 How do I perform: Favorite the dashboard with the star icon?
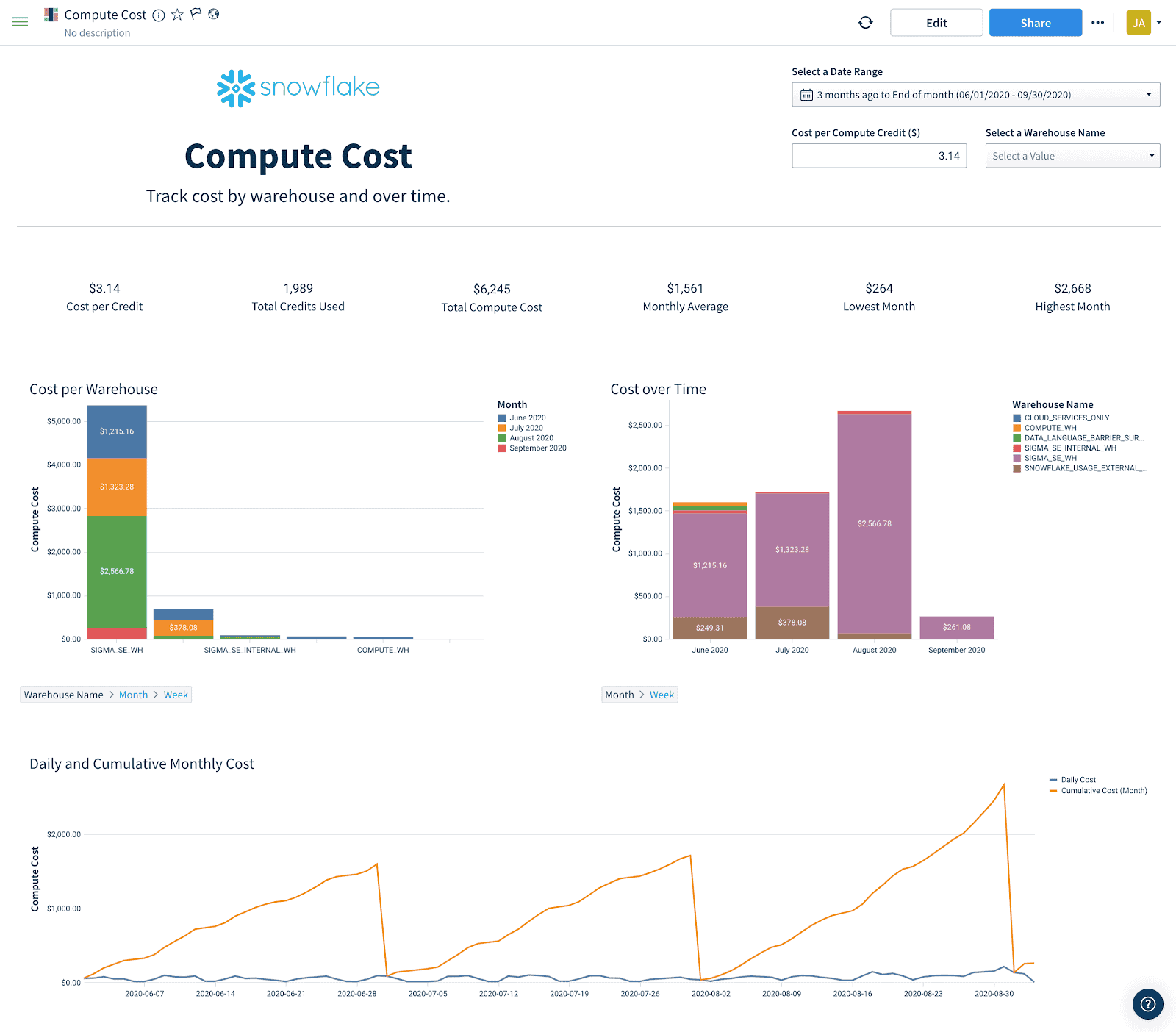[176, 14]
